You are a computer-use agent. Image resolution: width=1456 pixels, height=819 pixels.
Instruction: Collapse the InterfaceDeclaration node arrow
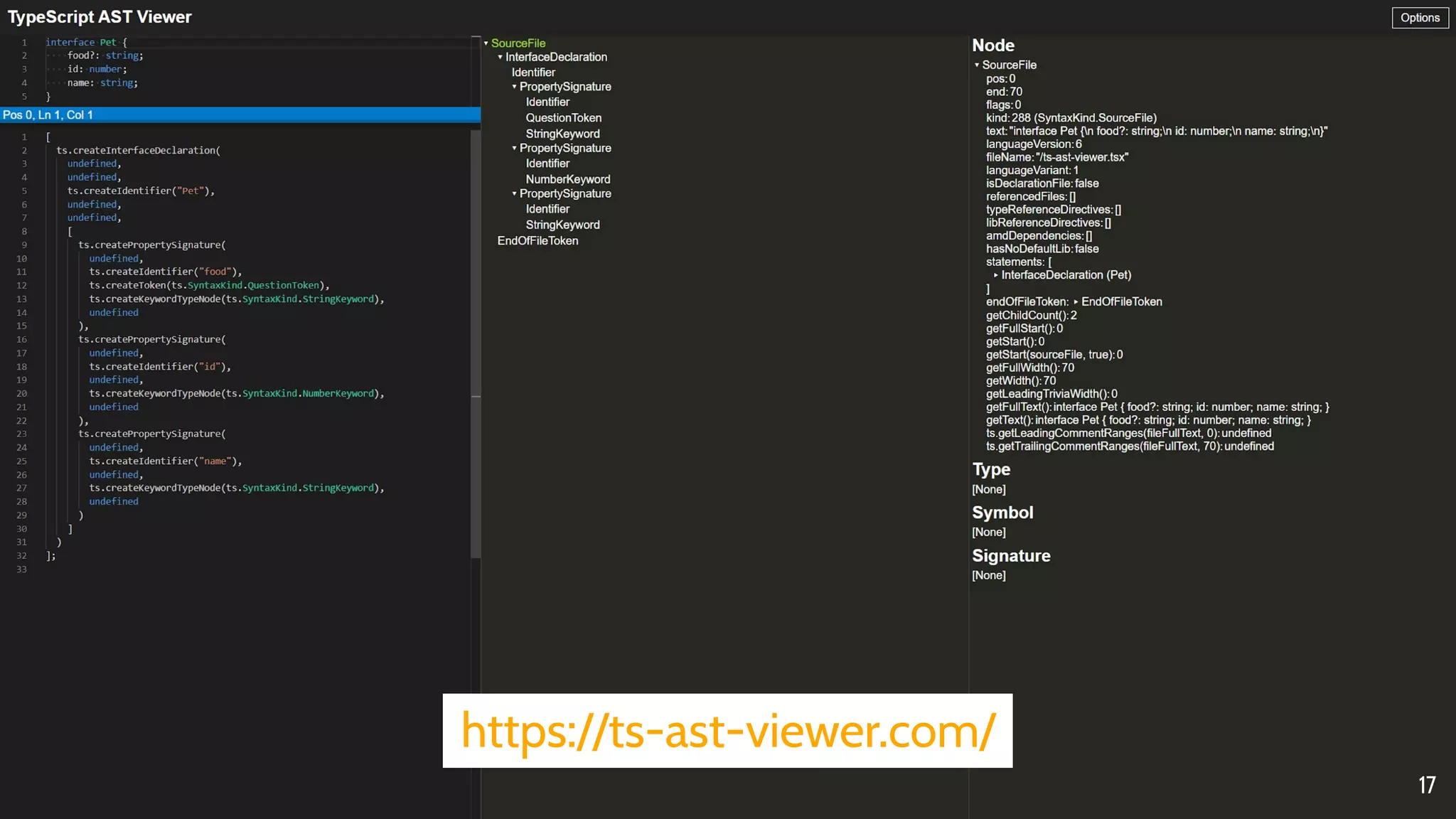pos(500,57)
